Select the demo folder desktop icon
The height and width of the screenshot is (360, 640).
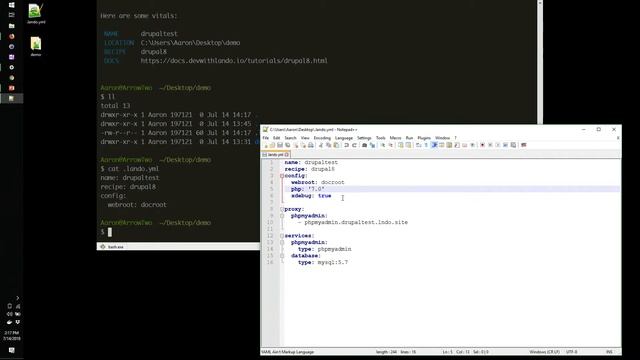click(36, 47)
